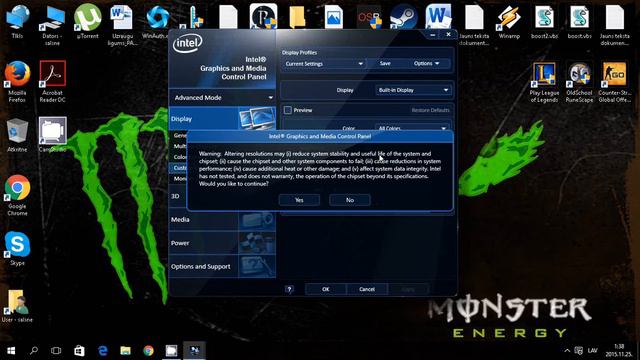Launch CamStudio from the desktop

point(52,135)
